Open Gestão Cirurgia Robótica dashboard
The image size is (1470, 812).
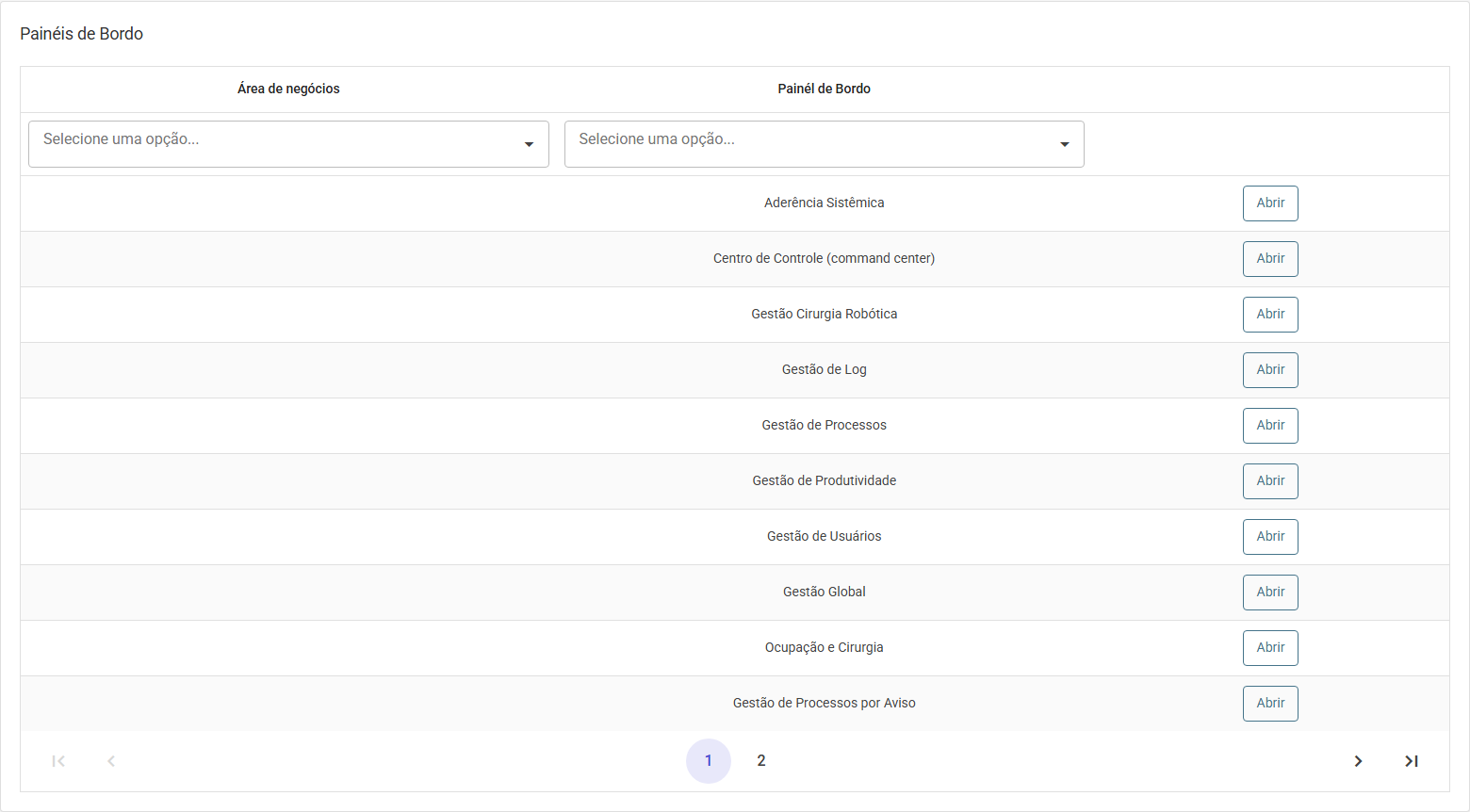click(x=1270, y=315)
